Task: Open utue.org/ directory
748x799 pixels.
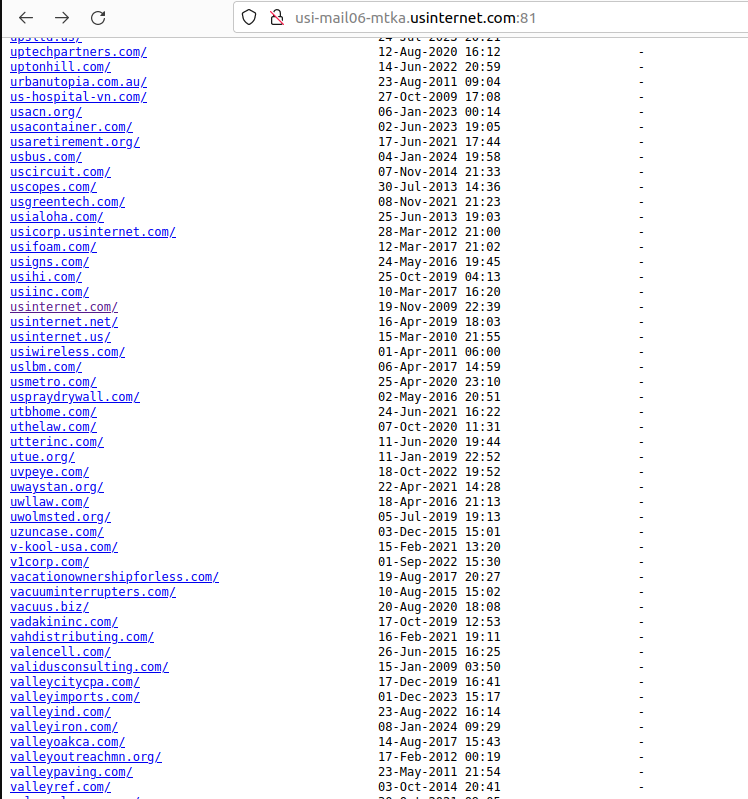Action: pyautogui.click(x=42, y=457)
